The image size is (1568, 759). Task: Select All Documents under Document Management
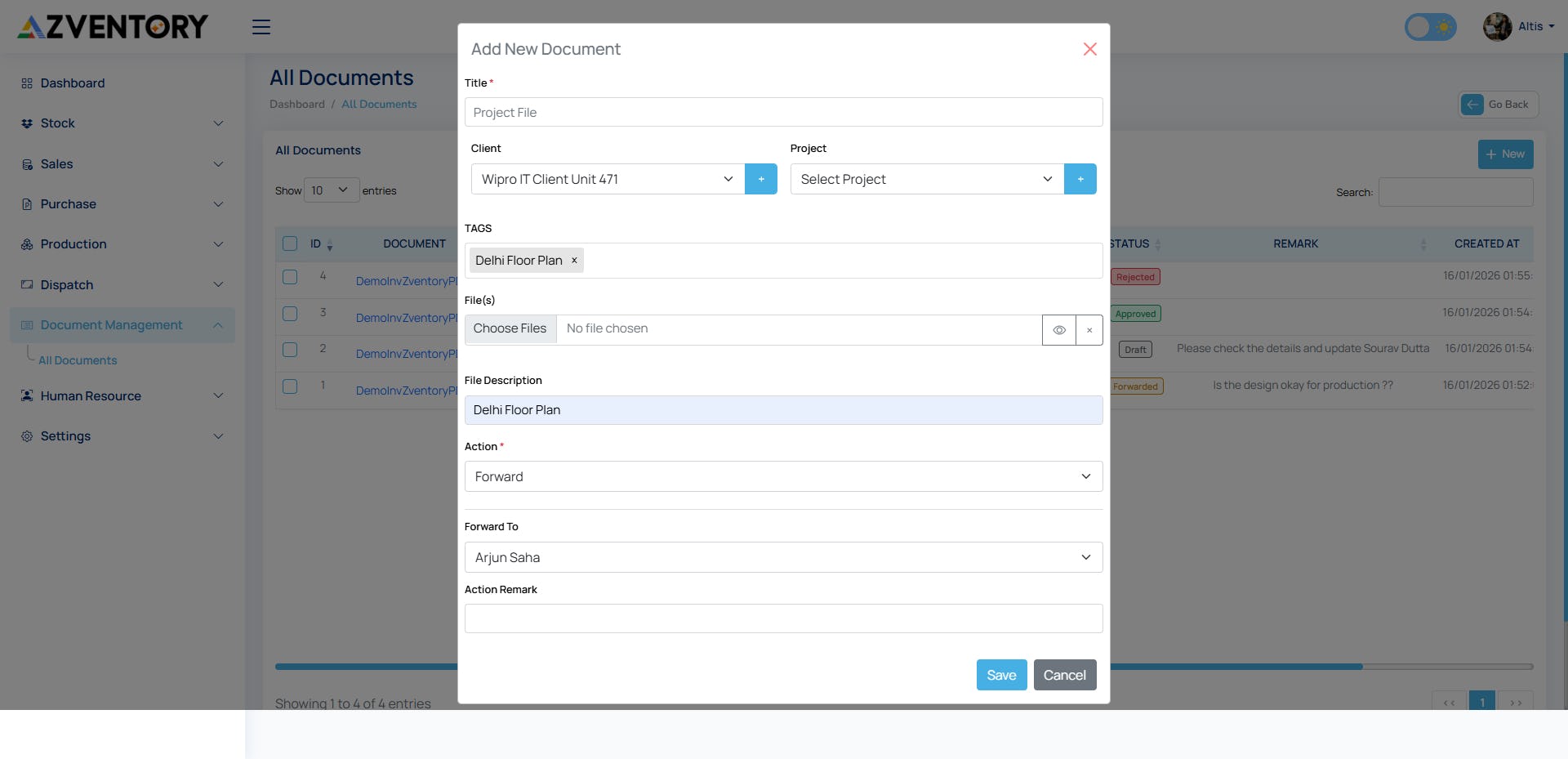78,359
